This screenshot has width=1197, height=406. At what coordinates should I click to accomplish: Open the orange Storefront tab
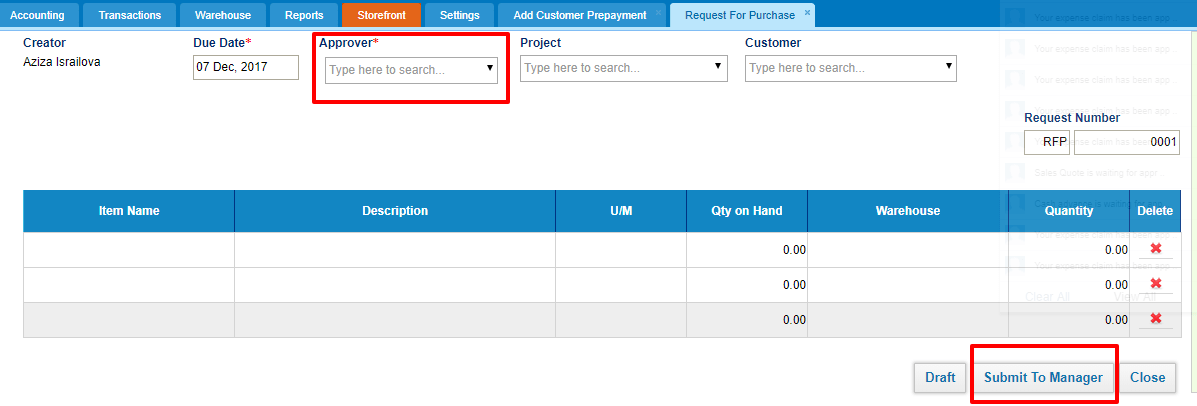382,15
